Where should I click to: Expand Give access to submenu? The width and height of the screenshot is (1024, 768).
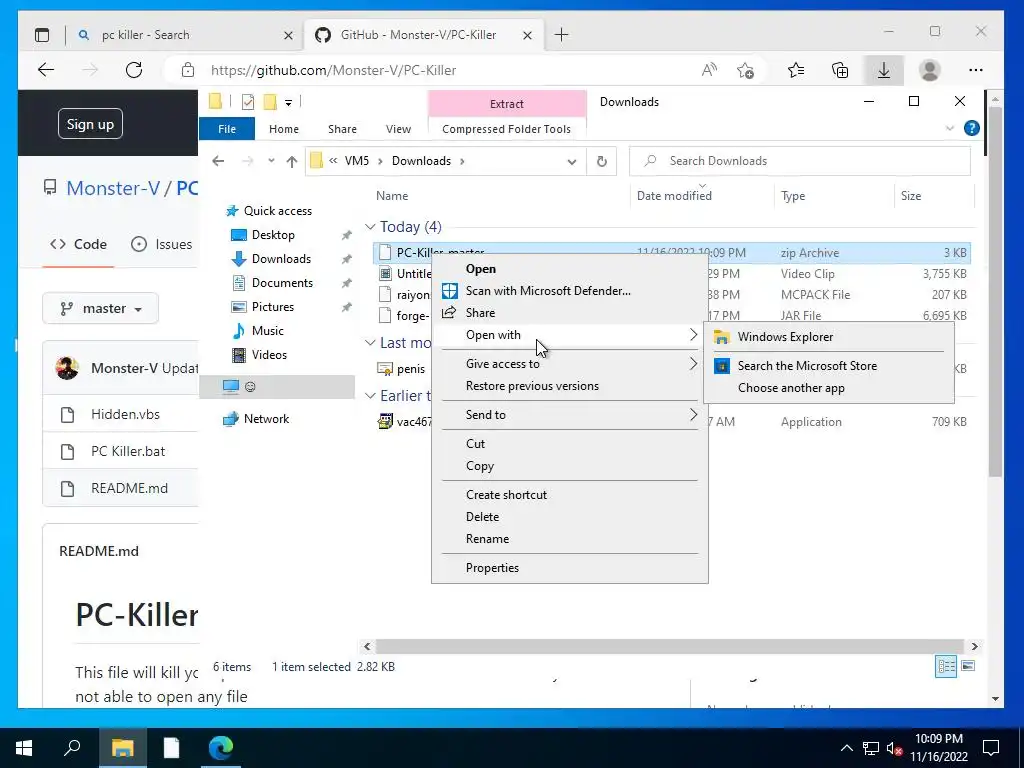pyautogui.click(x=569, y=364)
